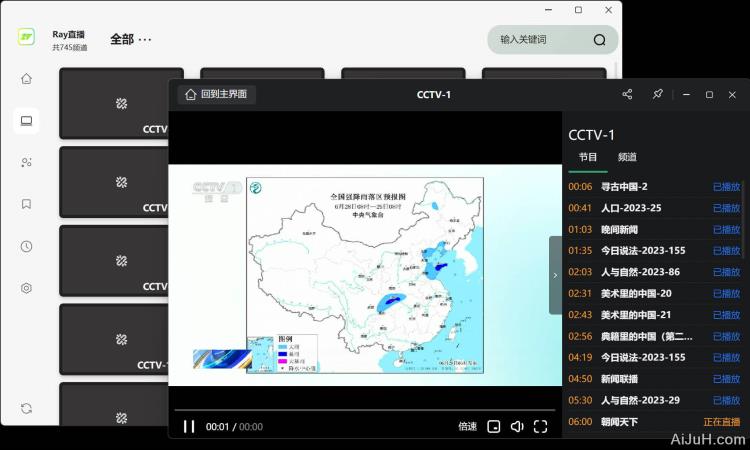Screen dimensions: 750x450
Task: Pause the CCTV-1 video playback
Action: pos(189,426)
